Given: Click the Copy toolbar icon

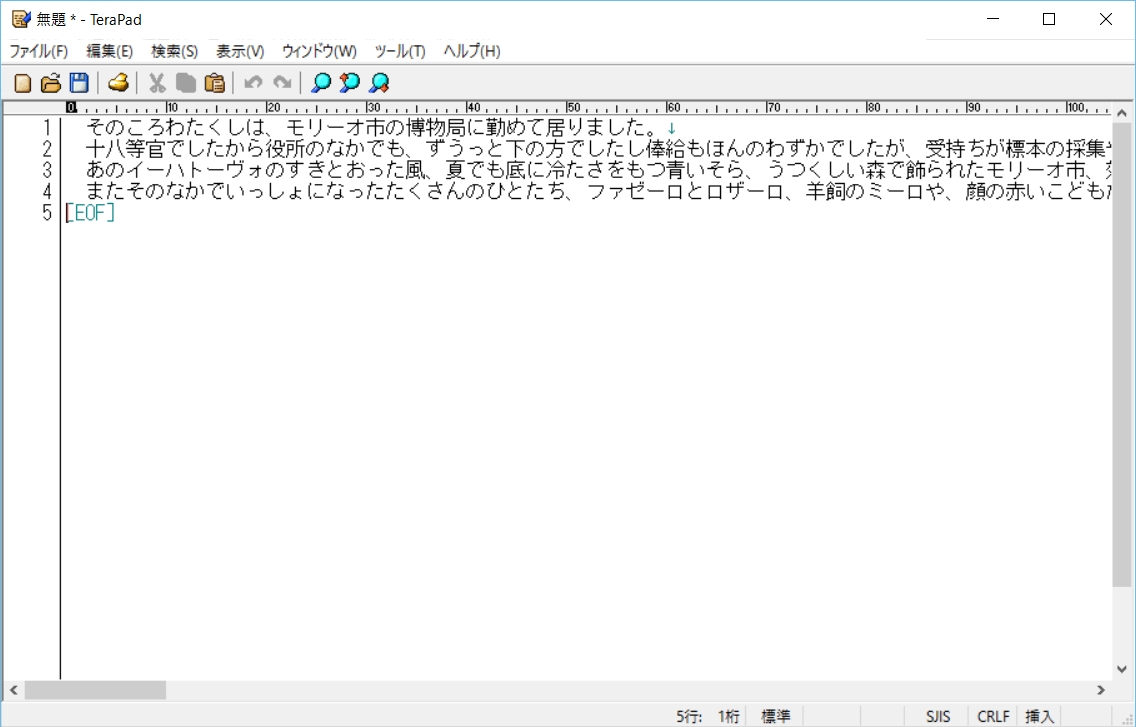Looking at the screenshot, I should click(x=185, y=83).
